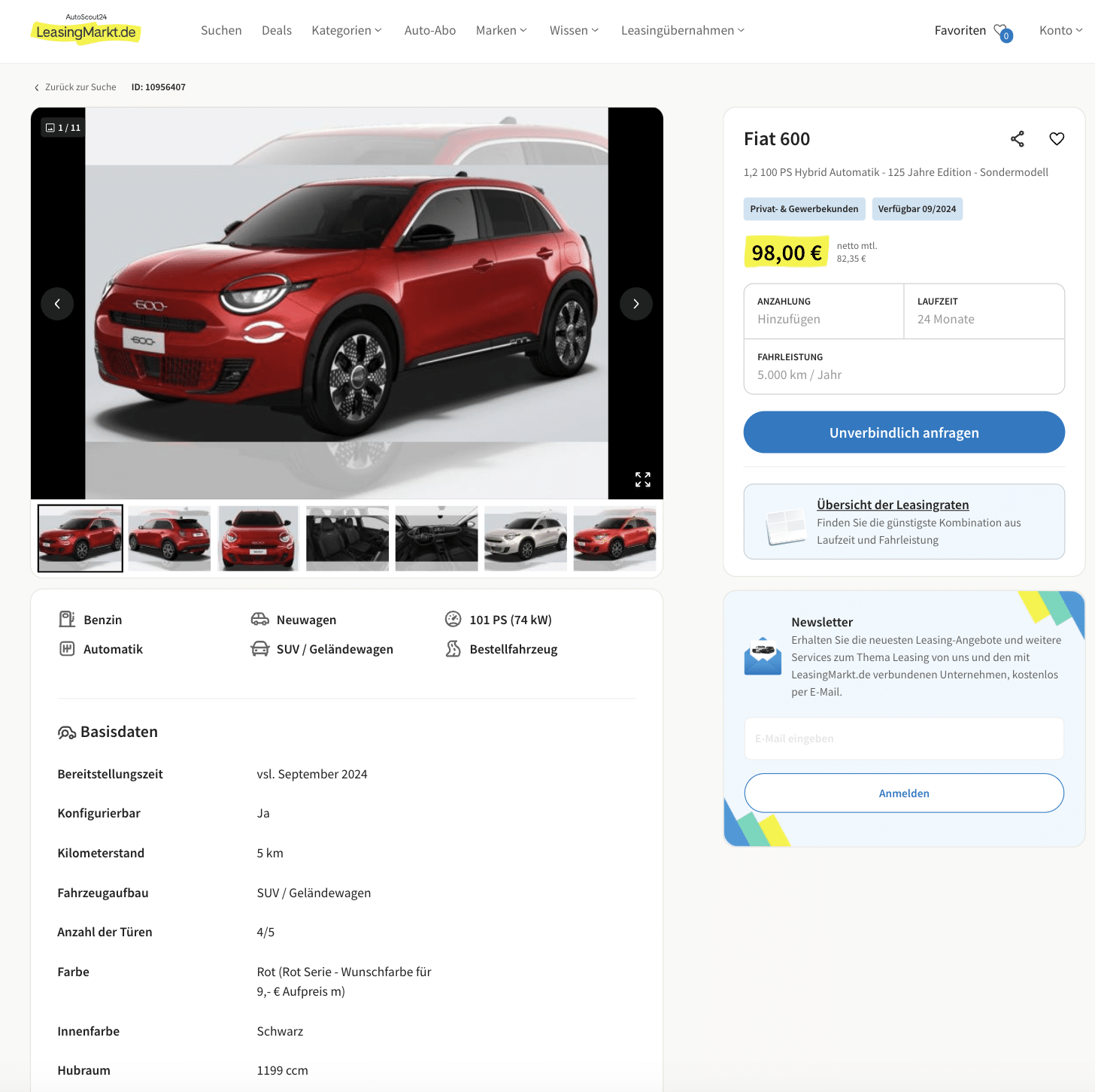Click the Hubraum 1199 ccm value
The width and height of the screenshot is (1095, 1092).
coord(282,1070)
